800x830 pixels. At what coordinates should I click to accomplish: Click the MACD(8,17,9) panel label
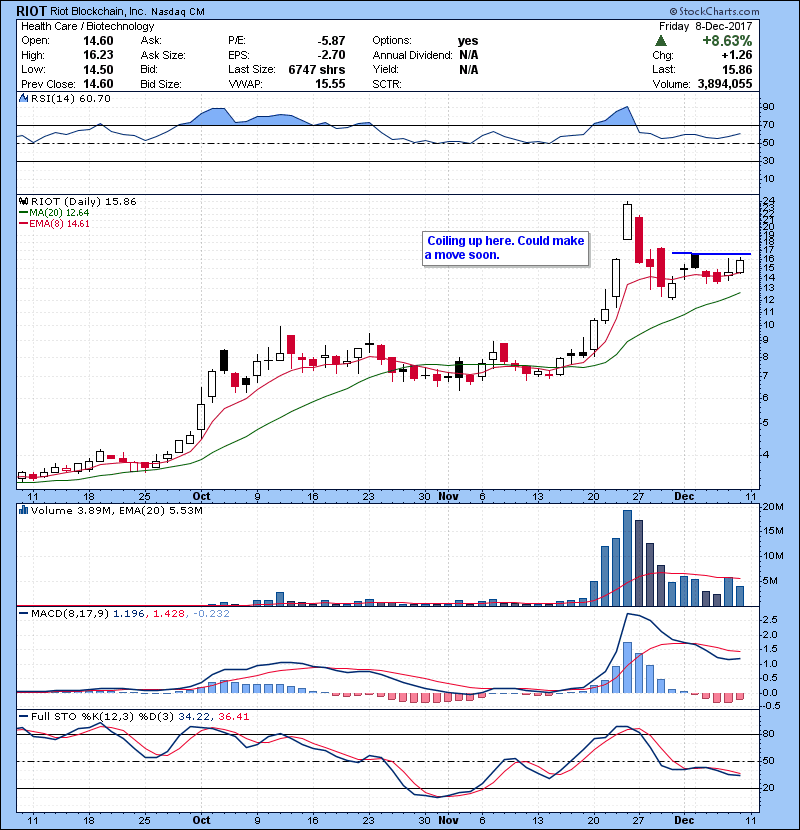point(70,614)
